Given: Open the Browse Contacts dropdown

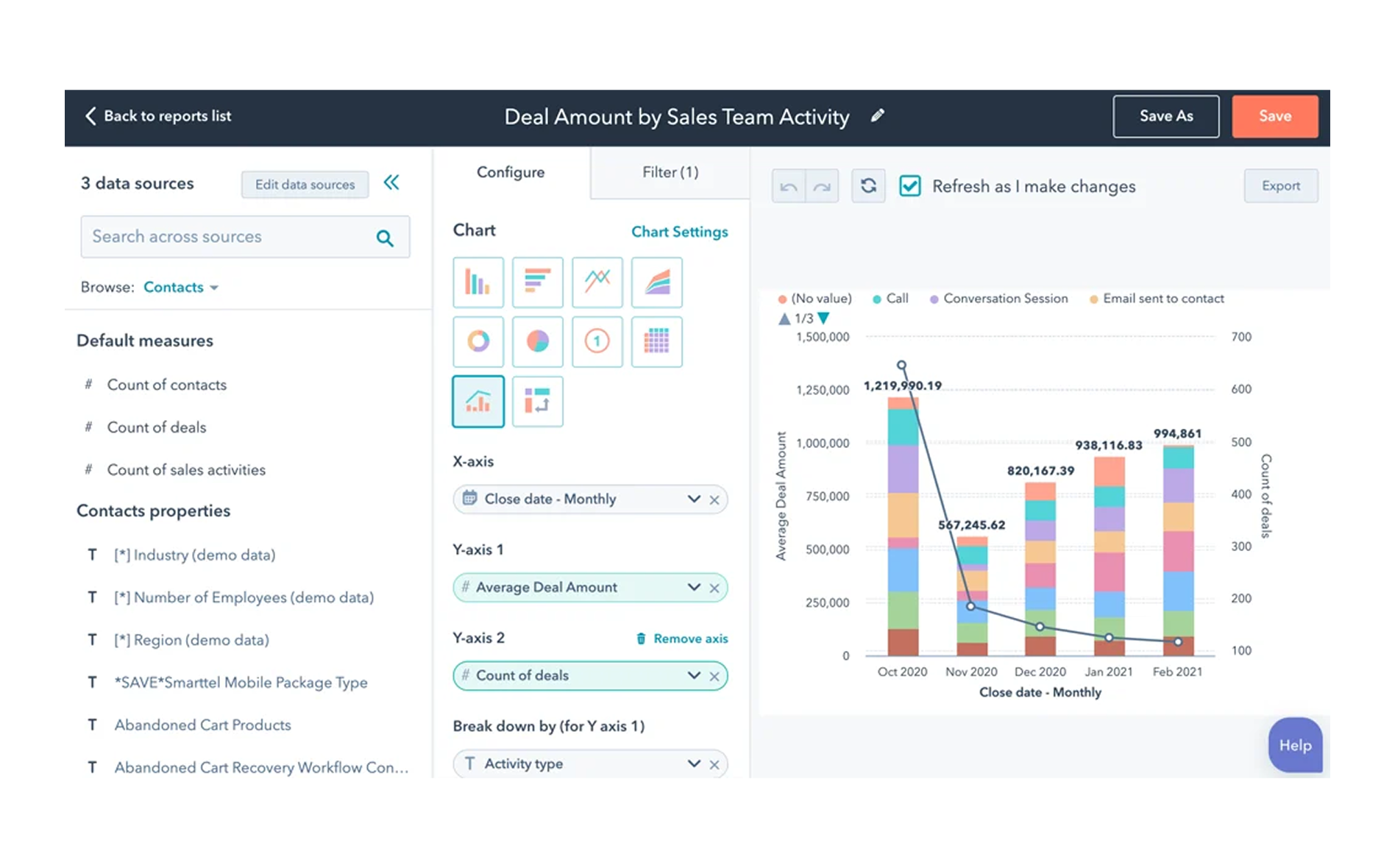Looking at the screenshot, I should (x=181, y=288).
